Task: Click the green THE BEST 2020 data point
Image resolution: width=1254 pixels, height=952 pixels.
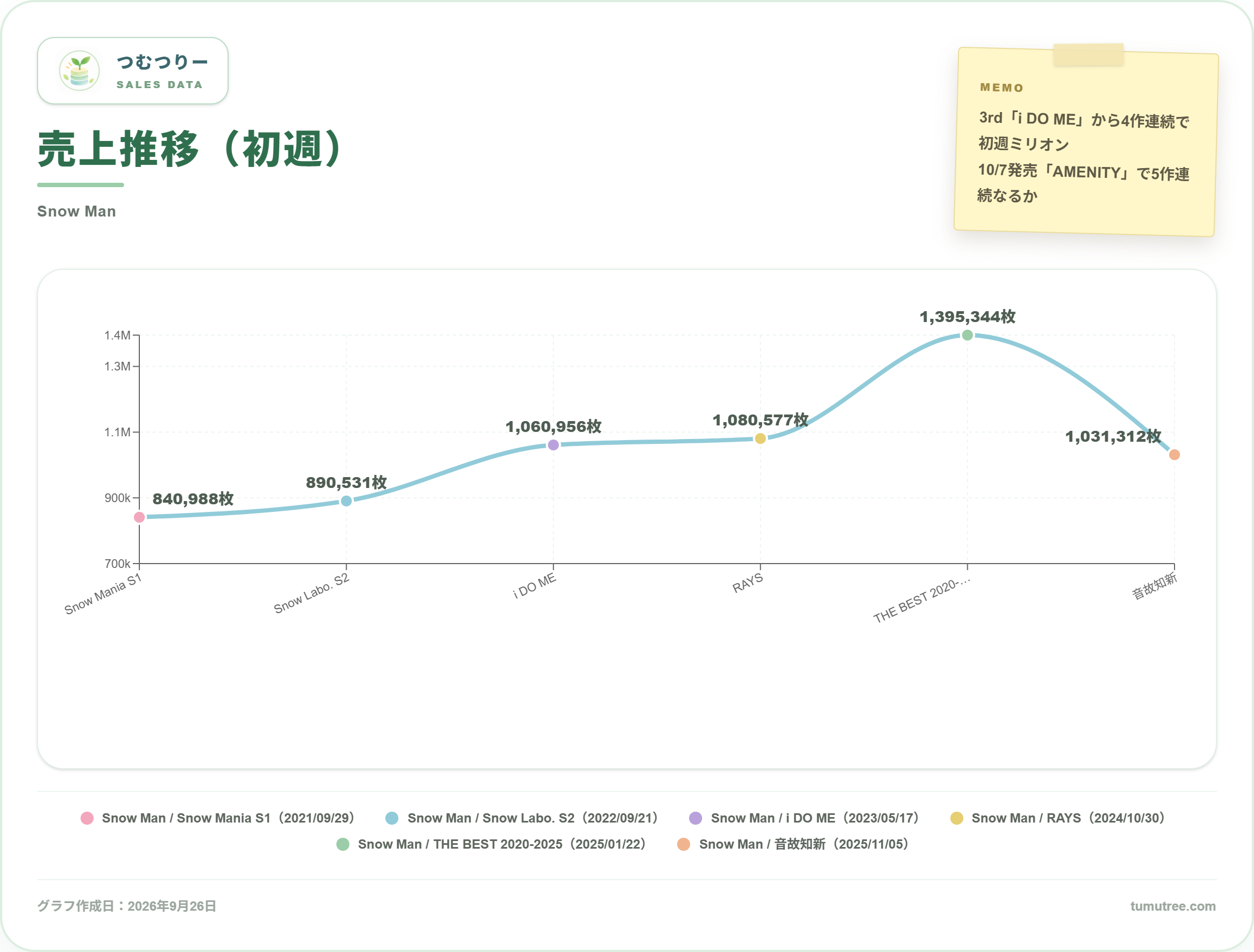Action: [968, 335]
